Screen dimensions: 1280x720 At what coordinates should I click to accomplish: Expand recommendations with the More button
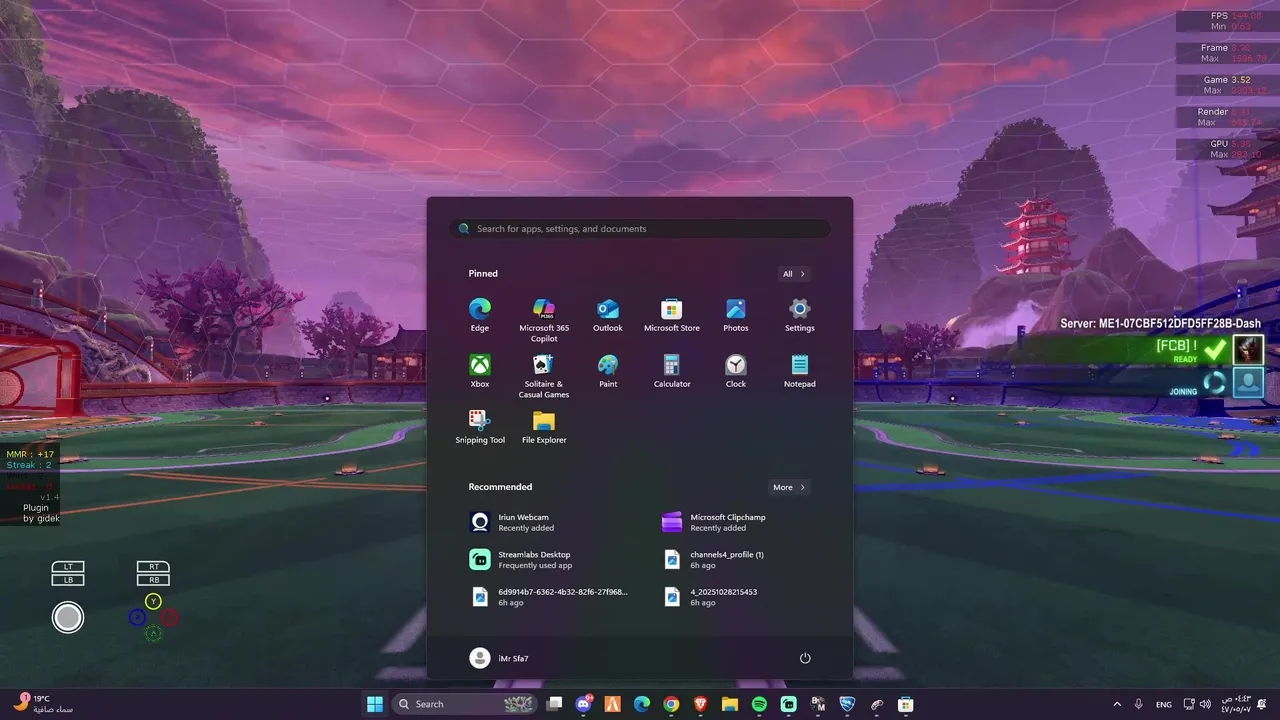pos(788,487)
